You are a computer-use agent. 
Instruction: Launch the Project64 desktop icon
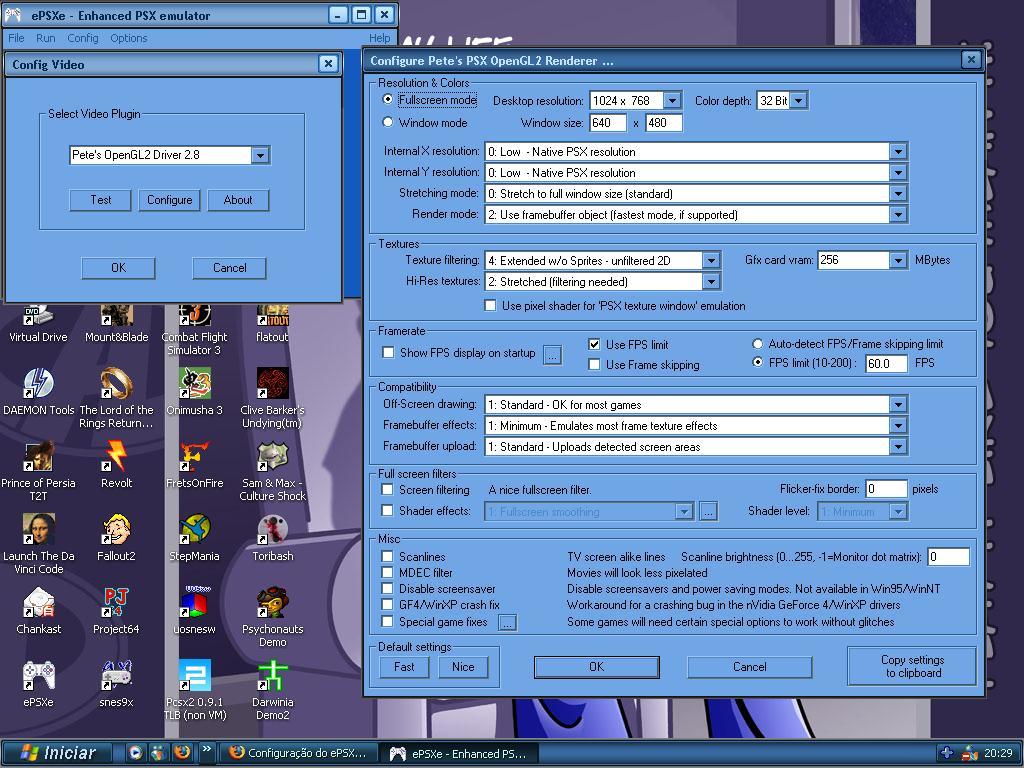tap(116, 611)
